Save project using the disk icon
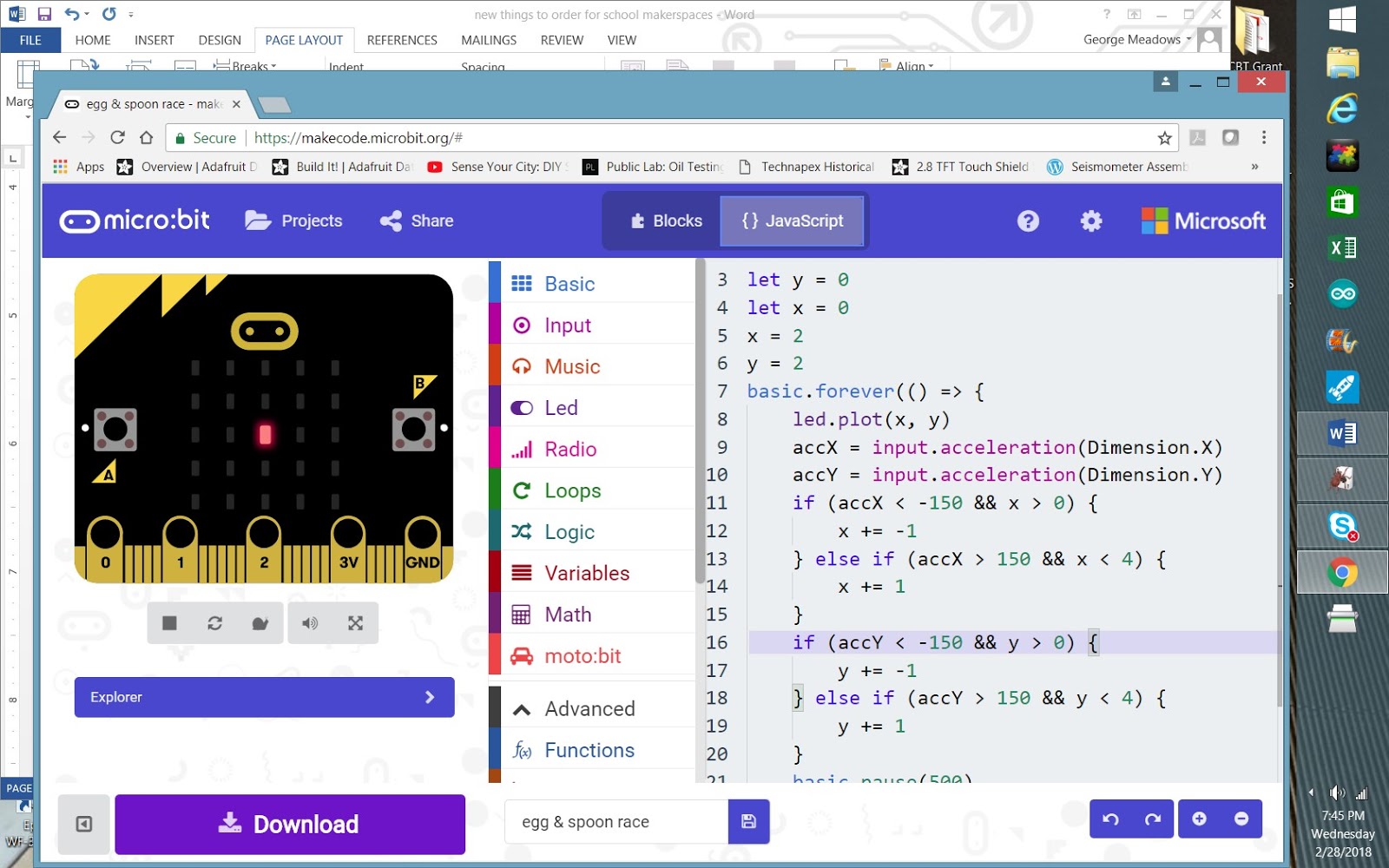Image resolution: width=1389 pixels, height=868 pixels. (x=748, y=821)
